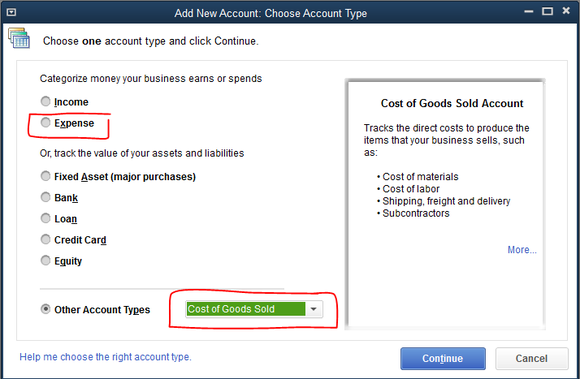Viewport: 580px width, 379px height.
Task: Select the Bank account type
Action: pos(45,197)
